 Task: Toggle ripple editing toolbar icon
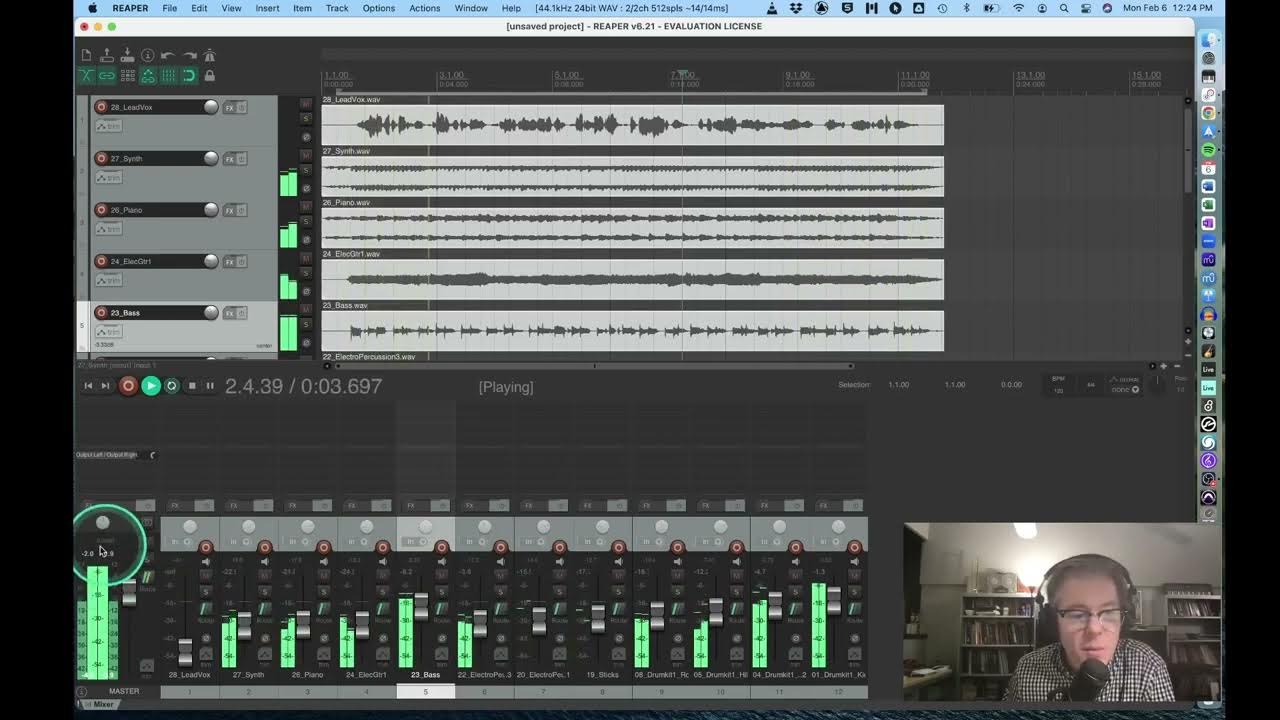[128, 75]
